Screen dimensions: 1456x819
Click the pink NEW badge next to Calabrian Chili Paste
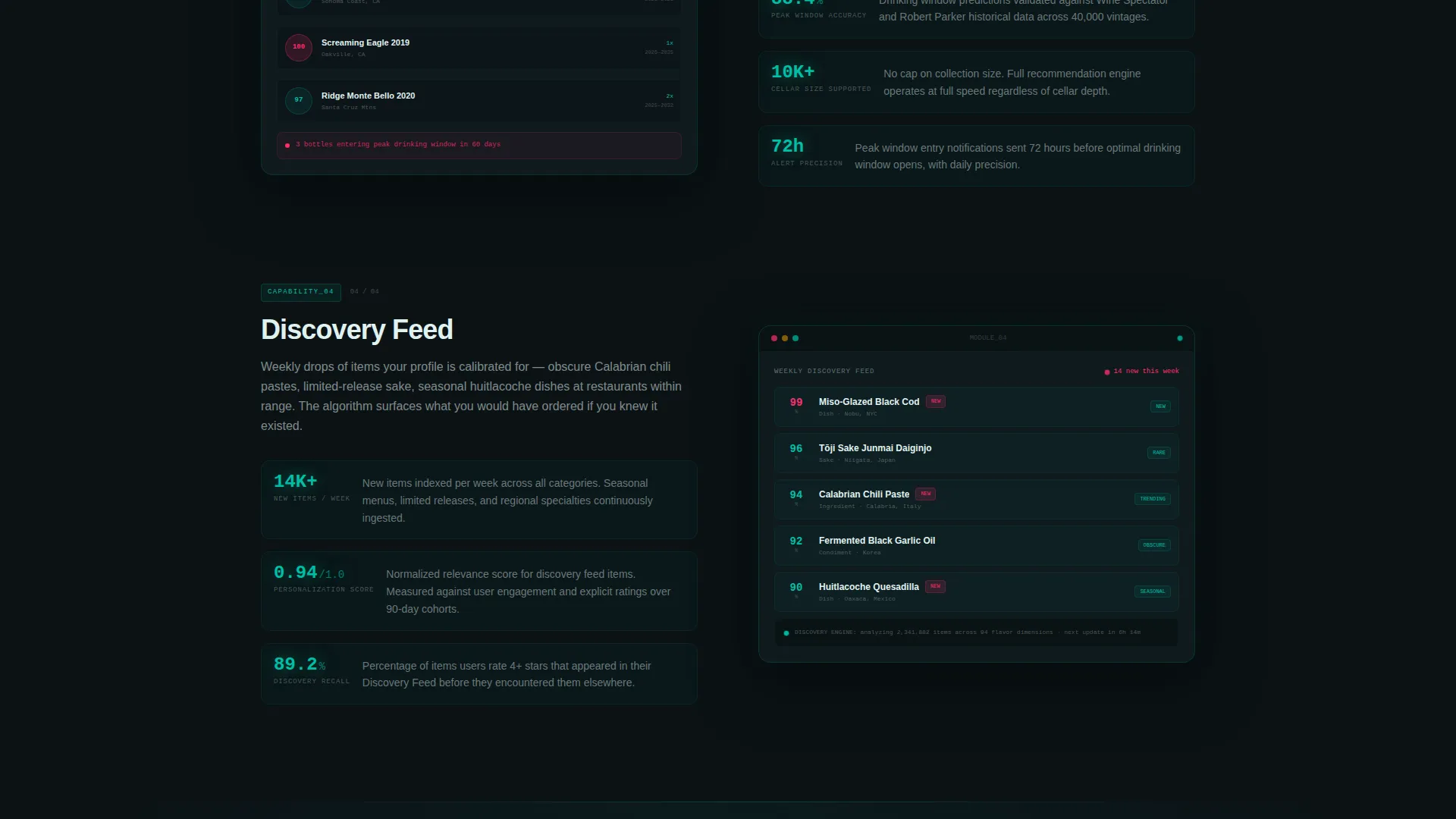coord(925,494)
